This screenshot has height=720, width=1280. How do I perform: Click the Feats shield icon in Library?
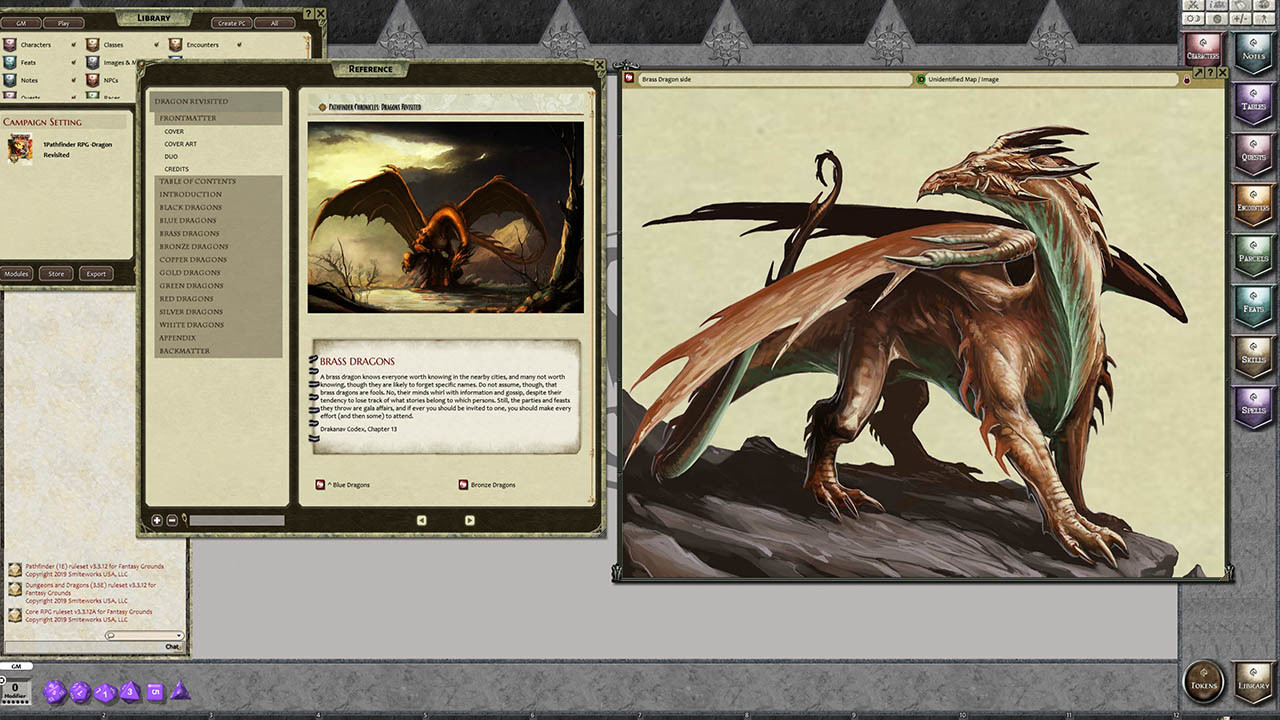(8, 62)
